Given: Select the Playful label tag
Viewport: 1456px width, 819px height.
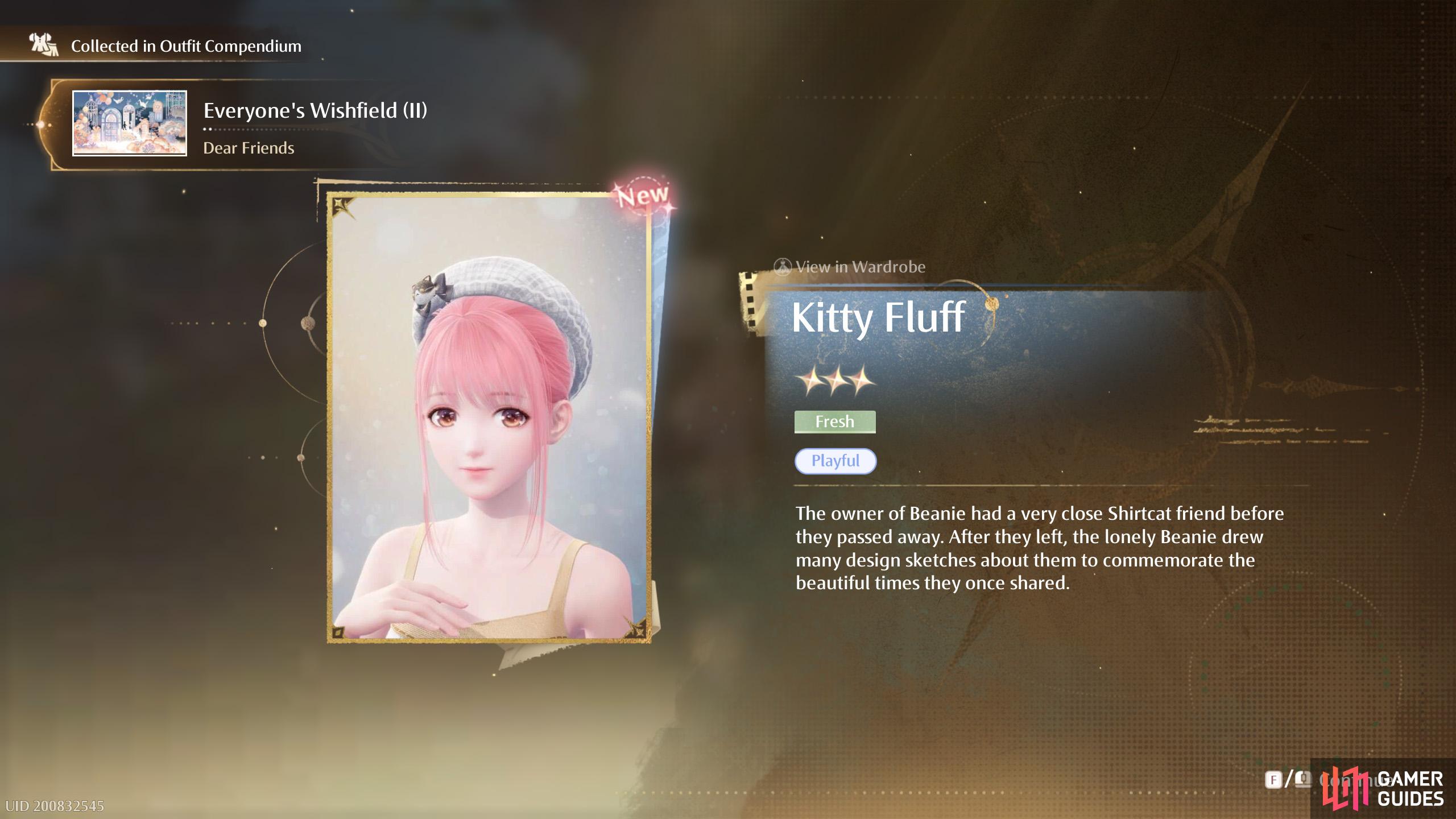Looking at the screenshot, I should (835, 461).
